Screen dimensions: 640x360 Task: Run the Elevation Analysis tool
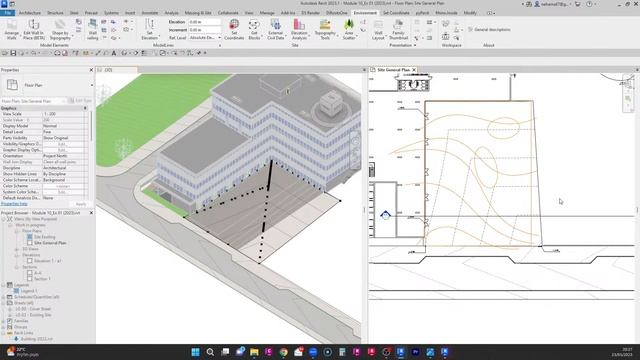(x=299, y=29)
